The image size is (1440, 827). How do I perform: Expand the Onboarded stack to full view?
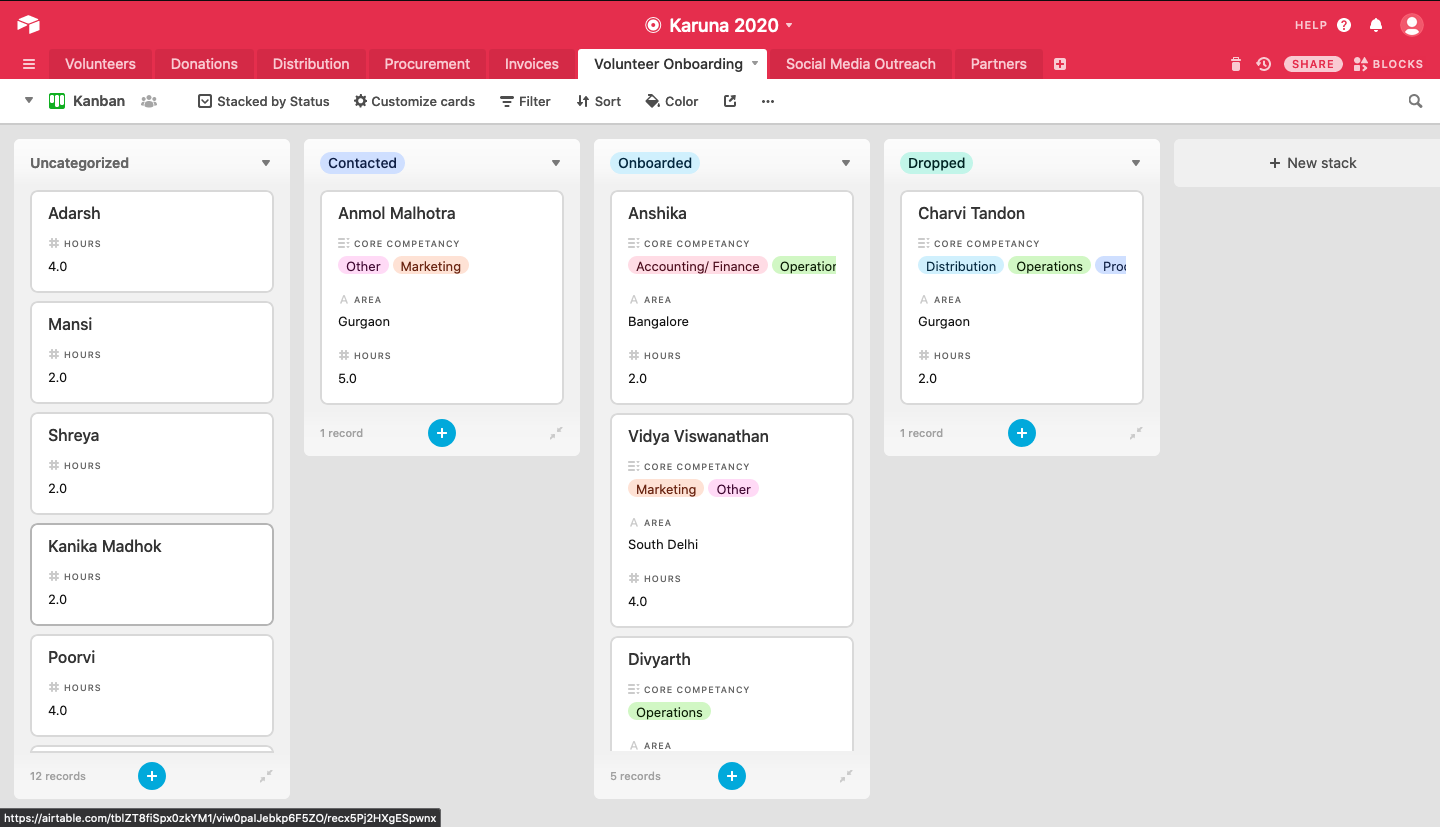point(846,776)
